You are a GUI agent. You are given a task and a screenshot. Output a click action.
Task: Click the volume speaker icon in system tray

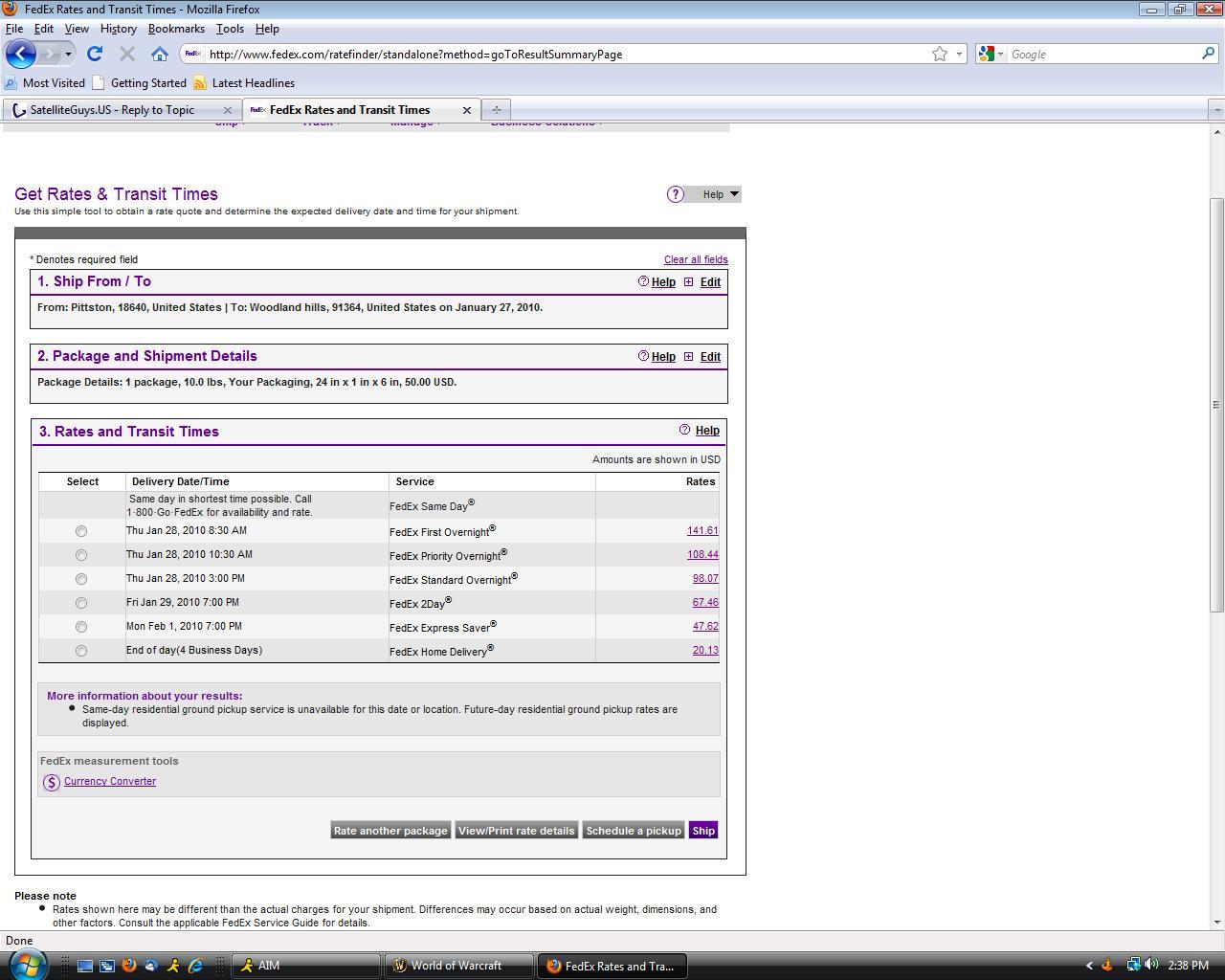point(1151,965)
